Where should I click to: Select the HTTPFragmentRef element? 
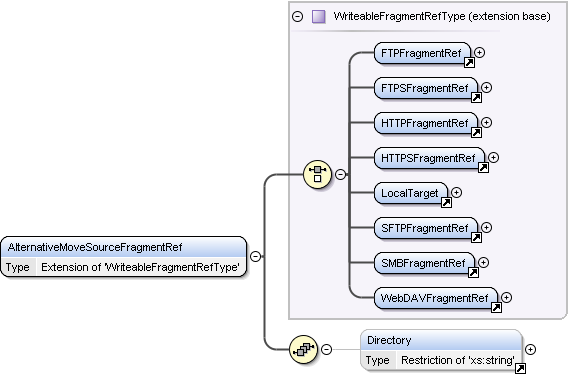click(426, 123)
